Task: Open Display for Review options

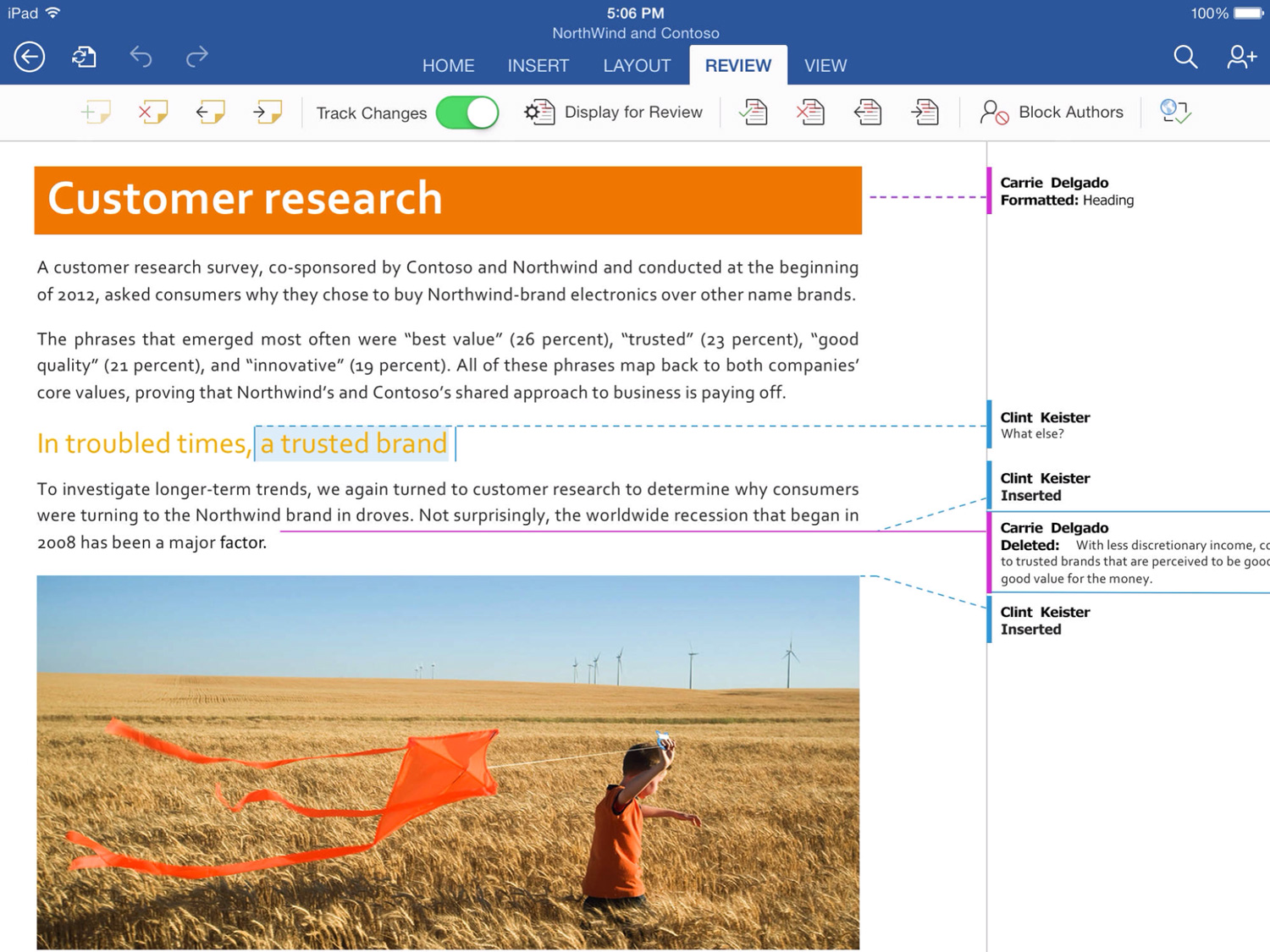Action: tap(615, 112)
